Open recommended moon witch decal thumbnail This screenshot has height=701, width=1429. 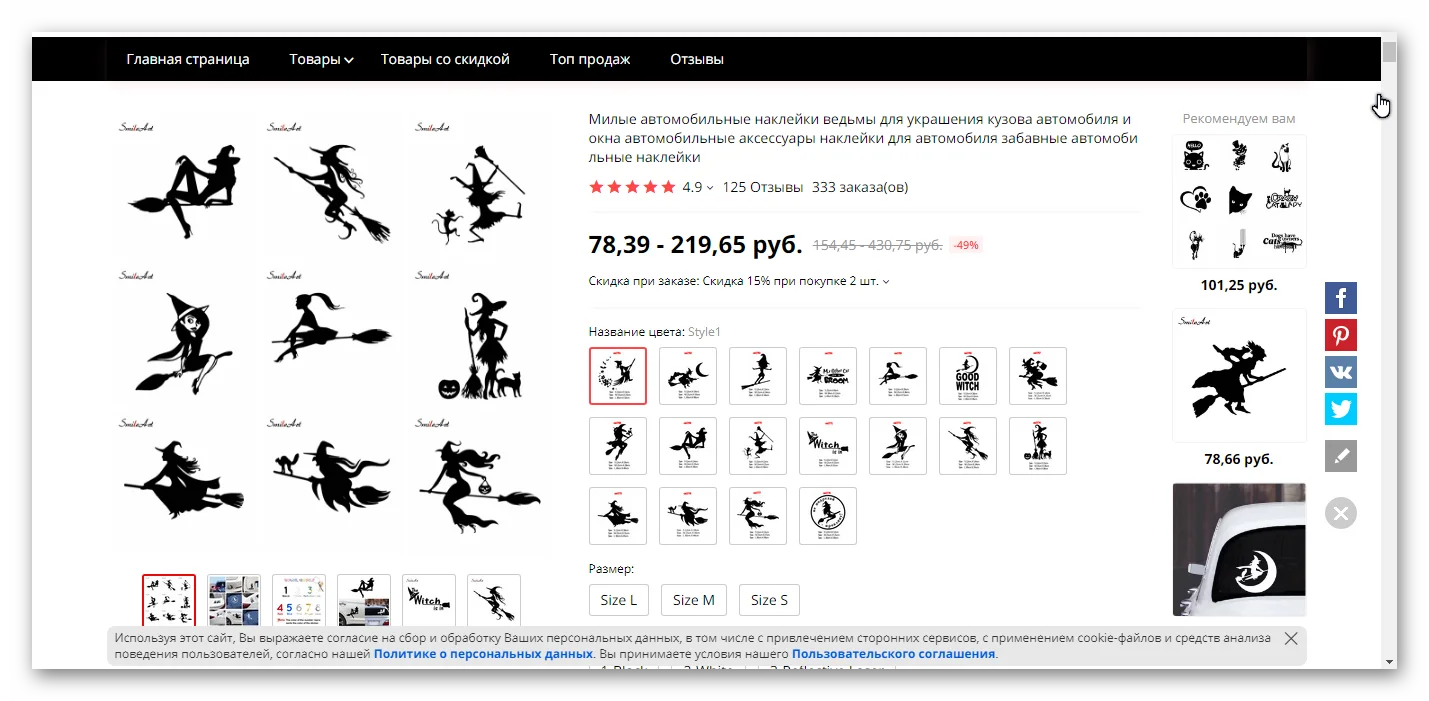pyautogui.click(x=1239, y=550)
